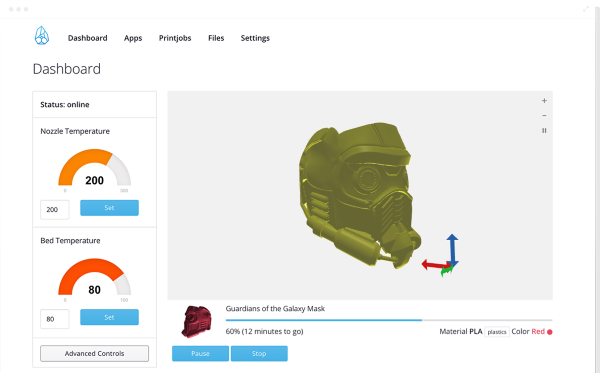Set the nozzle temperature
Image resolution: width=600 pixels, height=373 pixels.
point(109,208)
